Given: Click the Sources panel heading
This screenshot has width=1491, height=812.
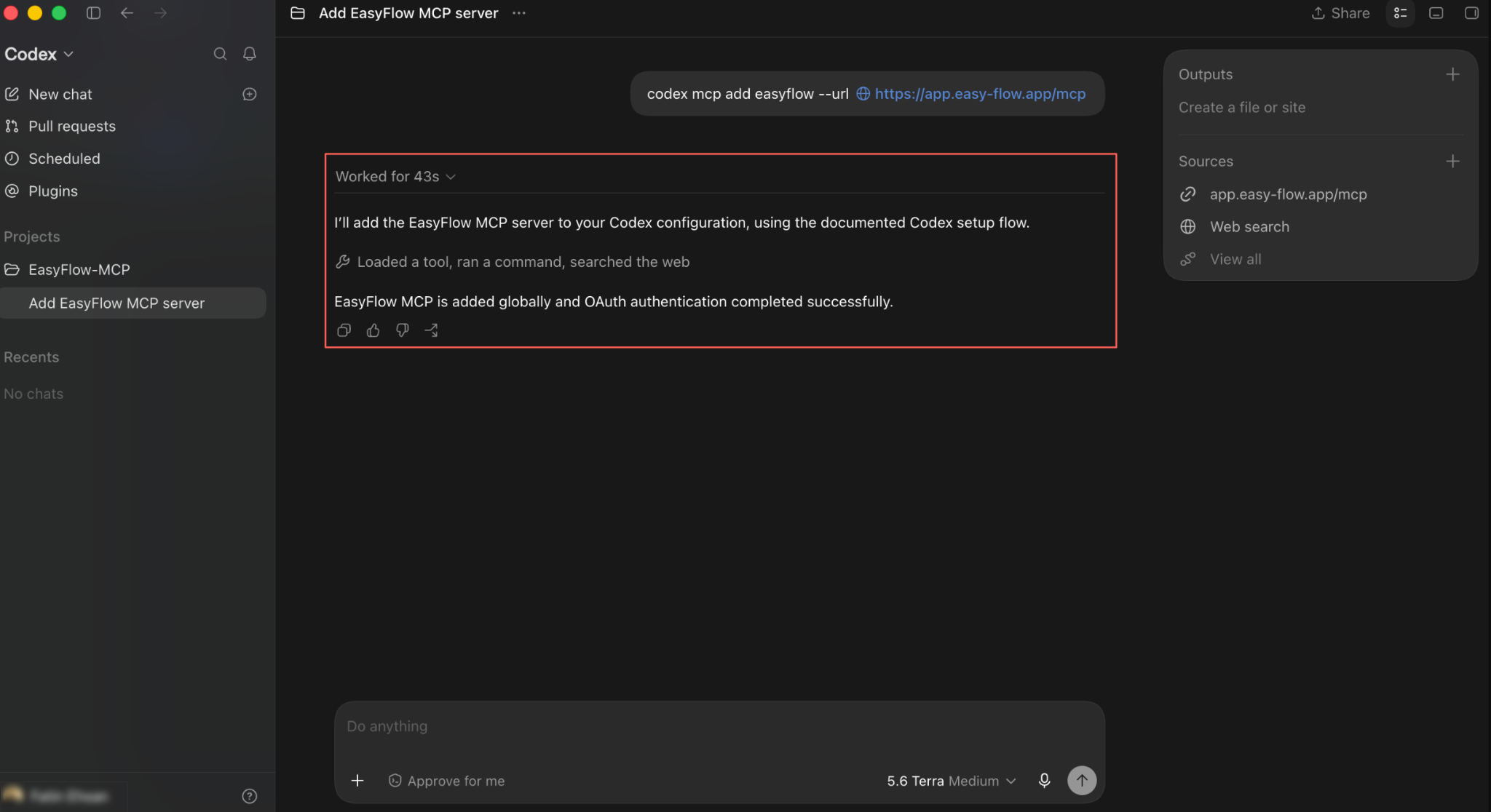Looking at the screenshot, I should pyautogui.click(x=1206, y=161).
